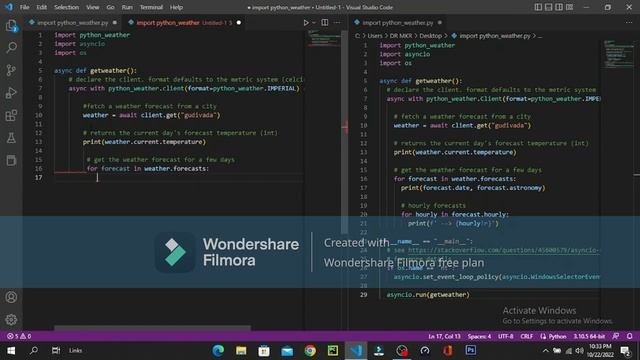Screen dimensions: 640x360
Task: Open the notifications bell in the status bar
Action: coord(629,336)
